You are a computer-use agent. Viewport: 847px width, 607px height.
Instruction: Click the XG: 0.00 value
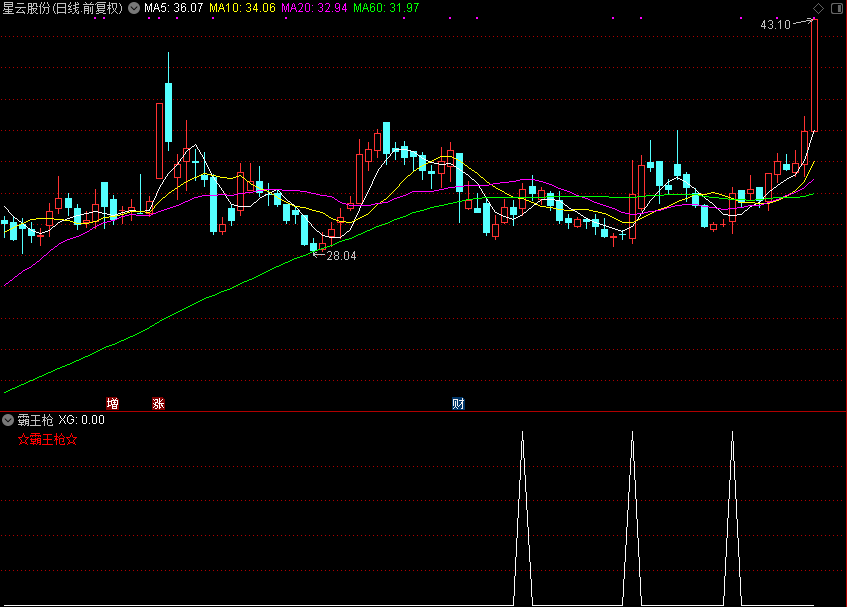82,420
